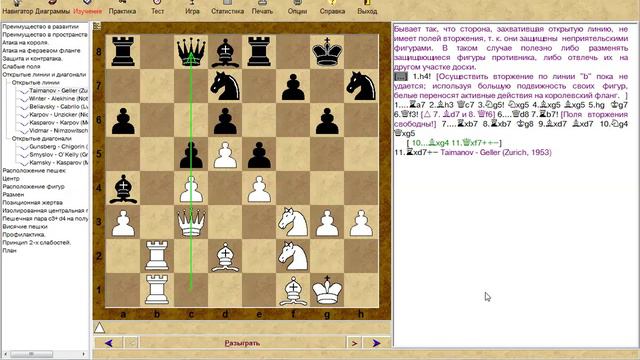Go to the next position with the blue right arrow
The height and width of the screenshot is (360, 640).
(x=376, y=343)
